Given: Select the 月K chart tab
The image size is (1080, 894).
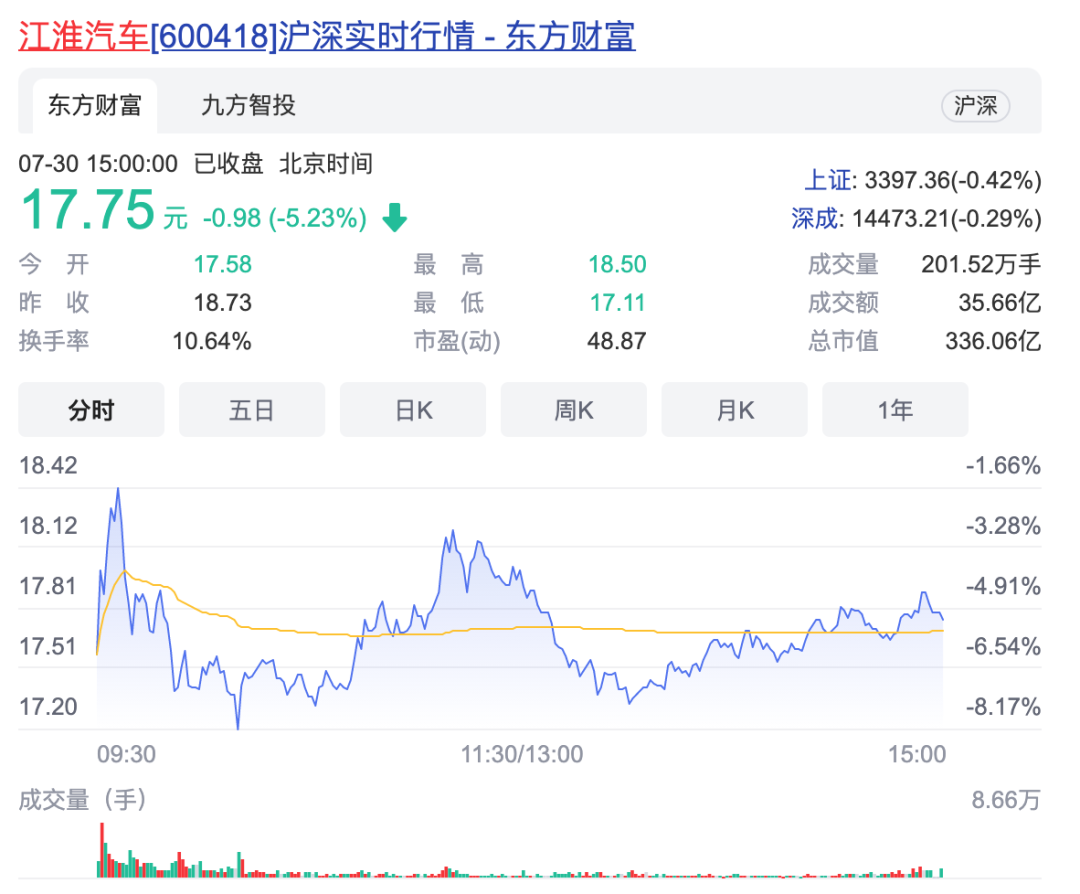Looking at the screenshot, I should point(734,410).
